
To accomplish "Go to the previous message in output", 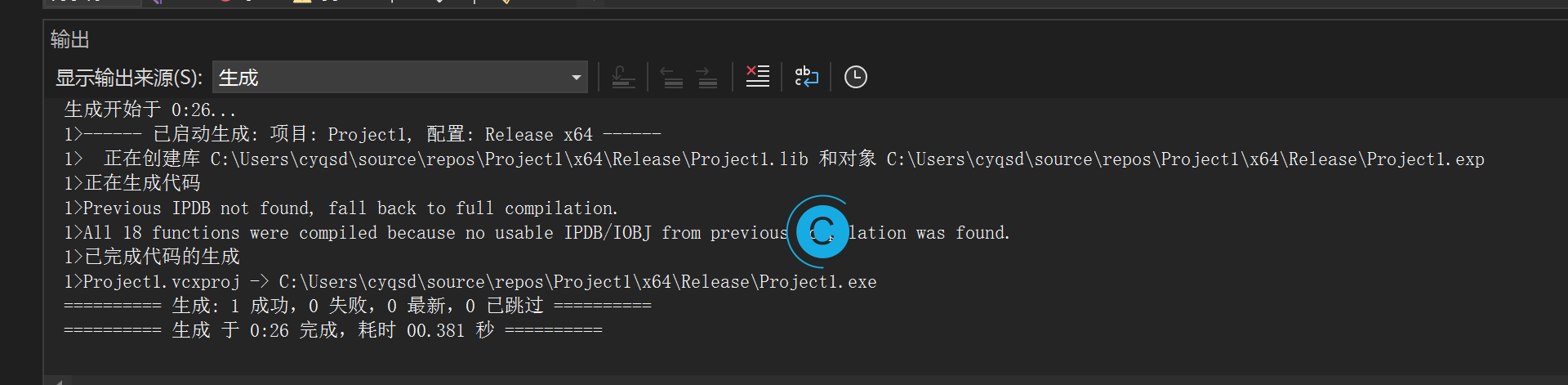I will 672,78.
